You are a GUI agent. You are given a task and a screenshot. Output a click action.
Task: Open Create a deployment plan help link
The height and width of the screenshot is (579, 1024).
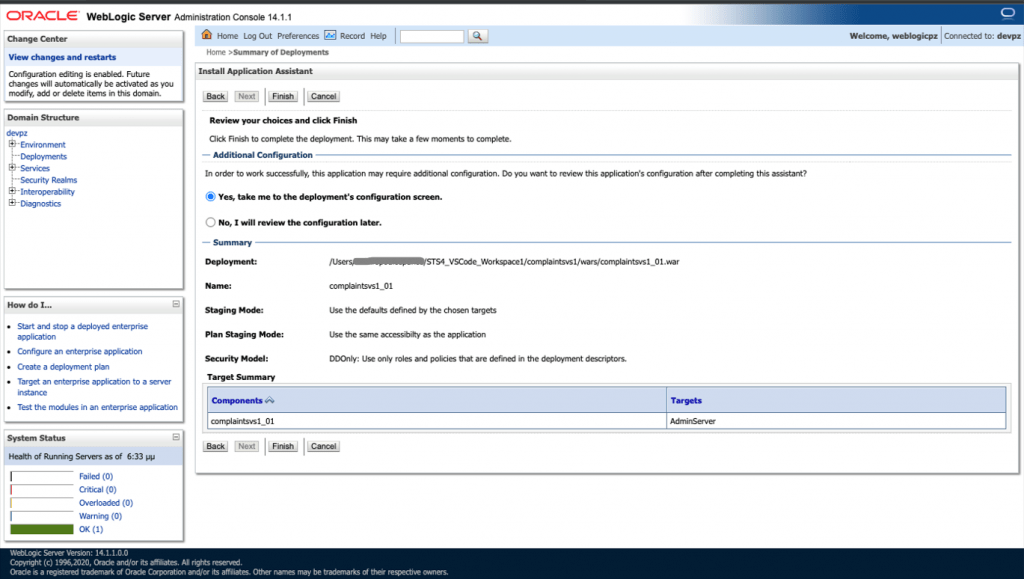coord(63,367)
